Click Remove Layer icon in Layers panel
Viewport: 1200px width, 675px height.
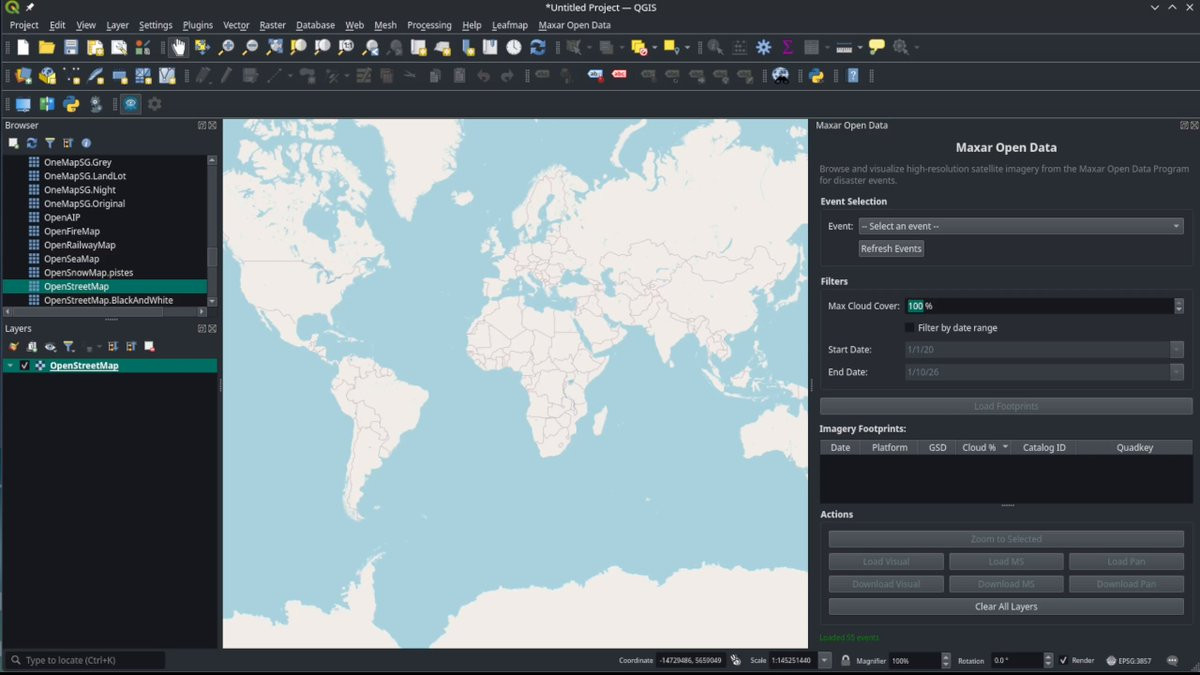click(x=149, y=346)
